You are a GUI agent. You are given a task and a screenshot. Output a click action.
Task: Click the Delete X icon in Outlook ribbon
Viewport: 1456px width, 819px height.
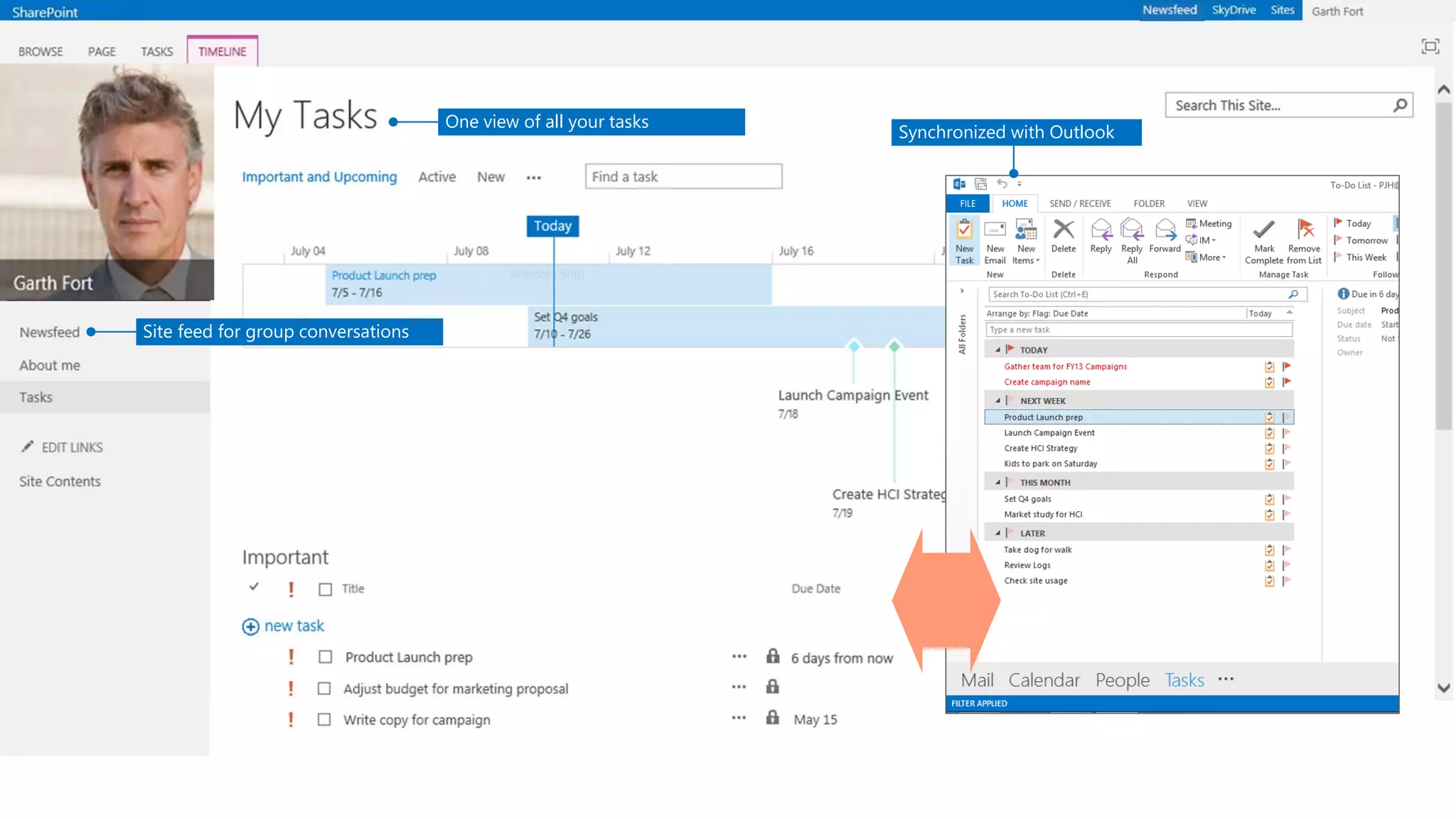coord(1064,229)
